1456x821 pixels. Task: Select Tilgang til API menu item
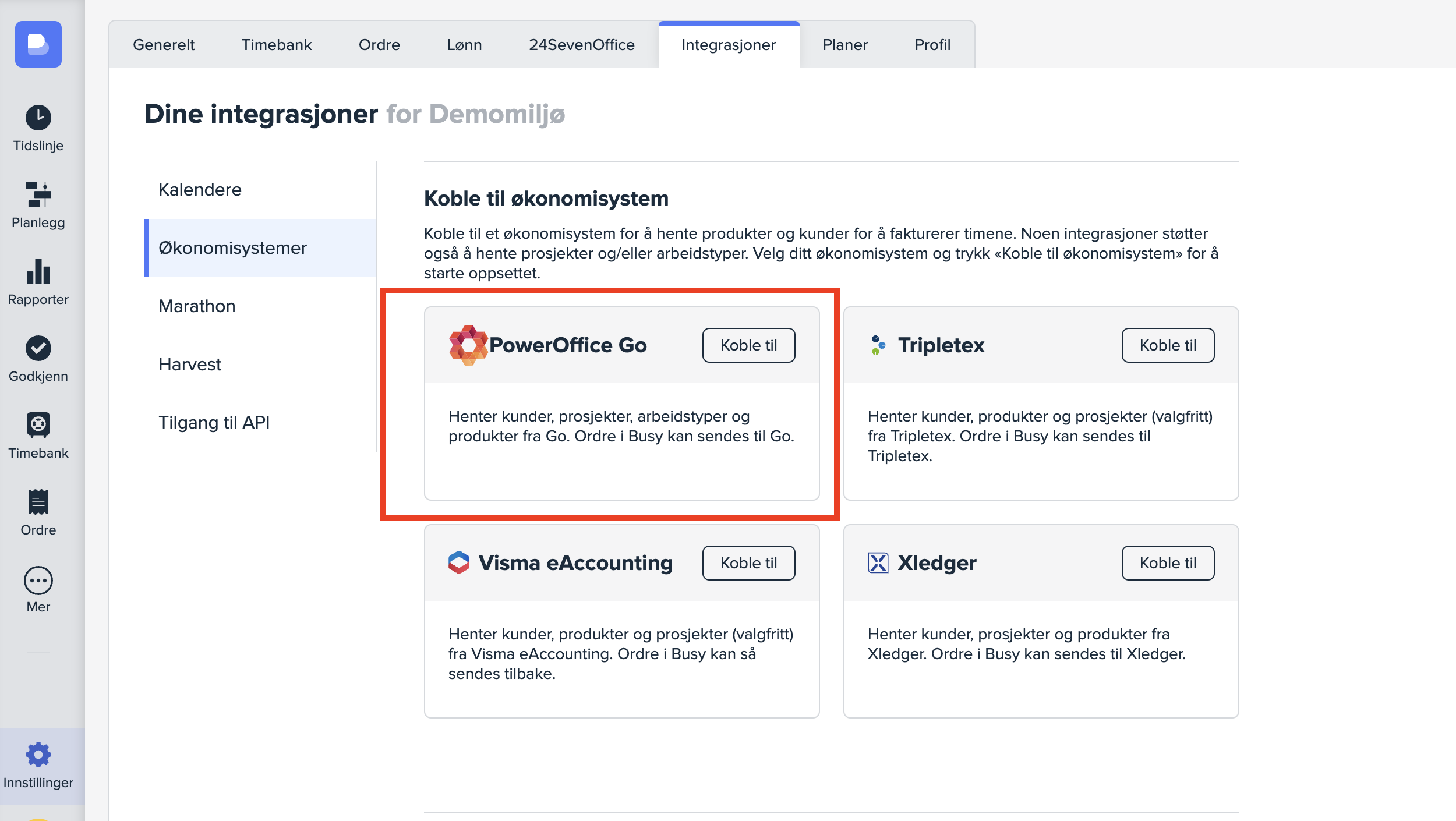pos(214,423)
